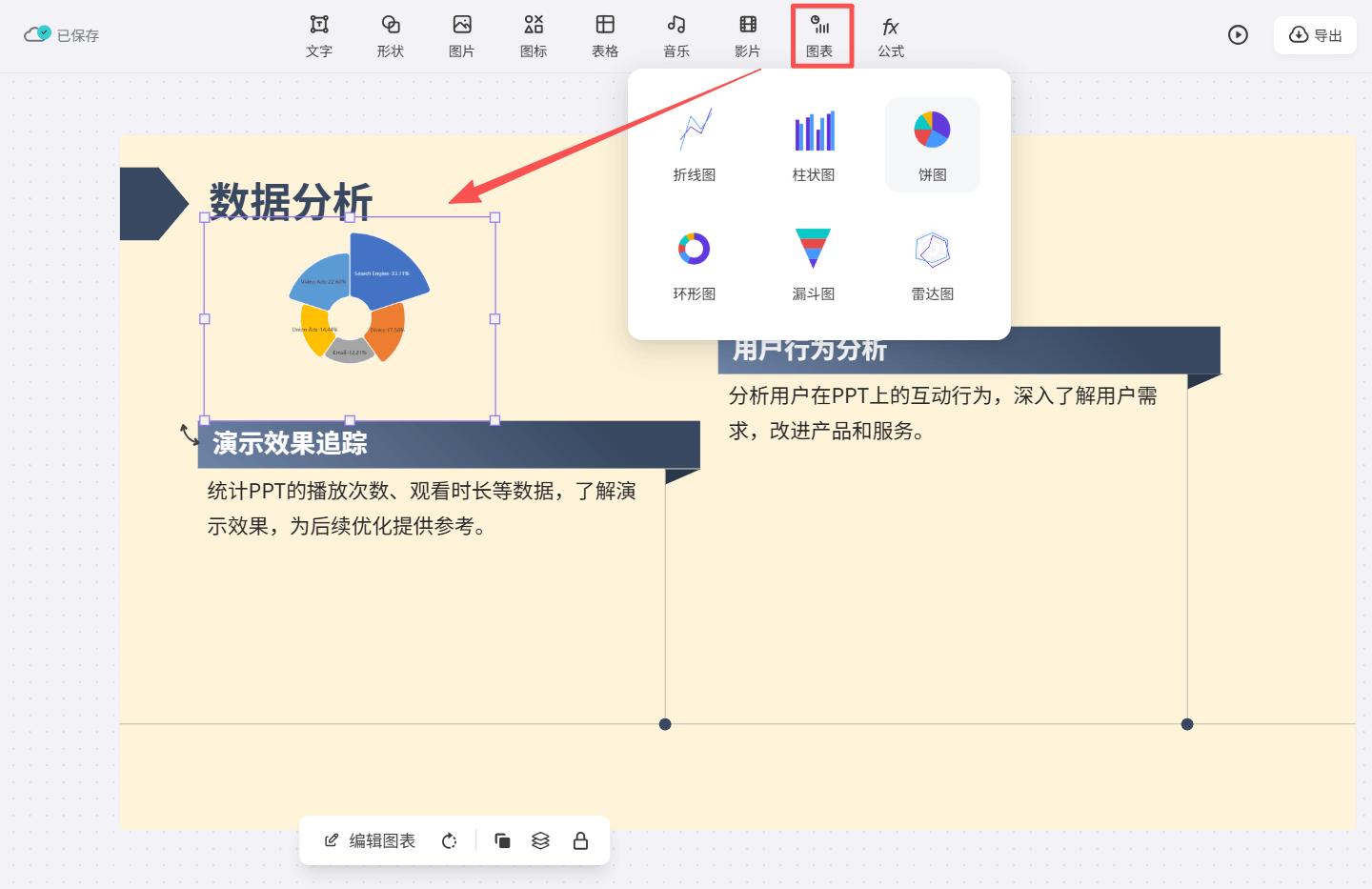Image resolution: width=1372 pixels, height=889 pixels.
Task: Open the 文字 text tool
Action: pos(319,35)
